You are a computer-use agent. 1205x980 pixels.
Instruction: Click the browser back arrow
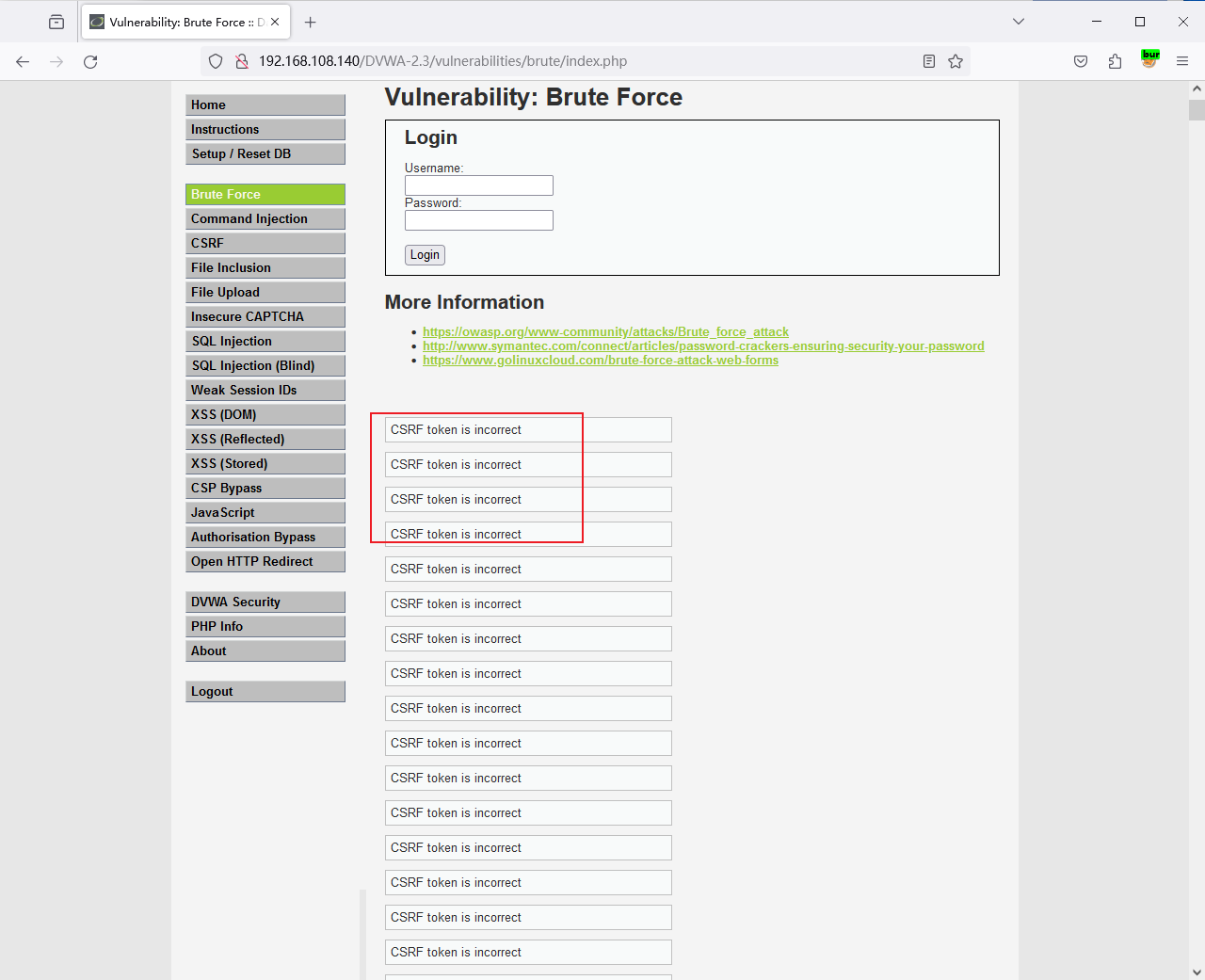point(23,61)
